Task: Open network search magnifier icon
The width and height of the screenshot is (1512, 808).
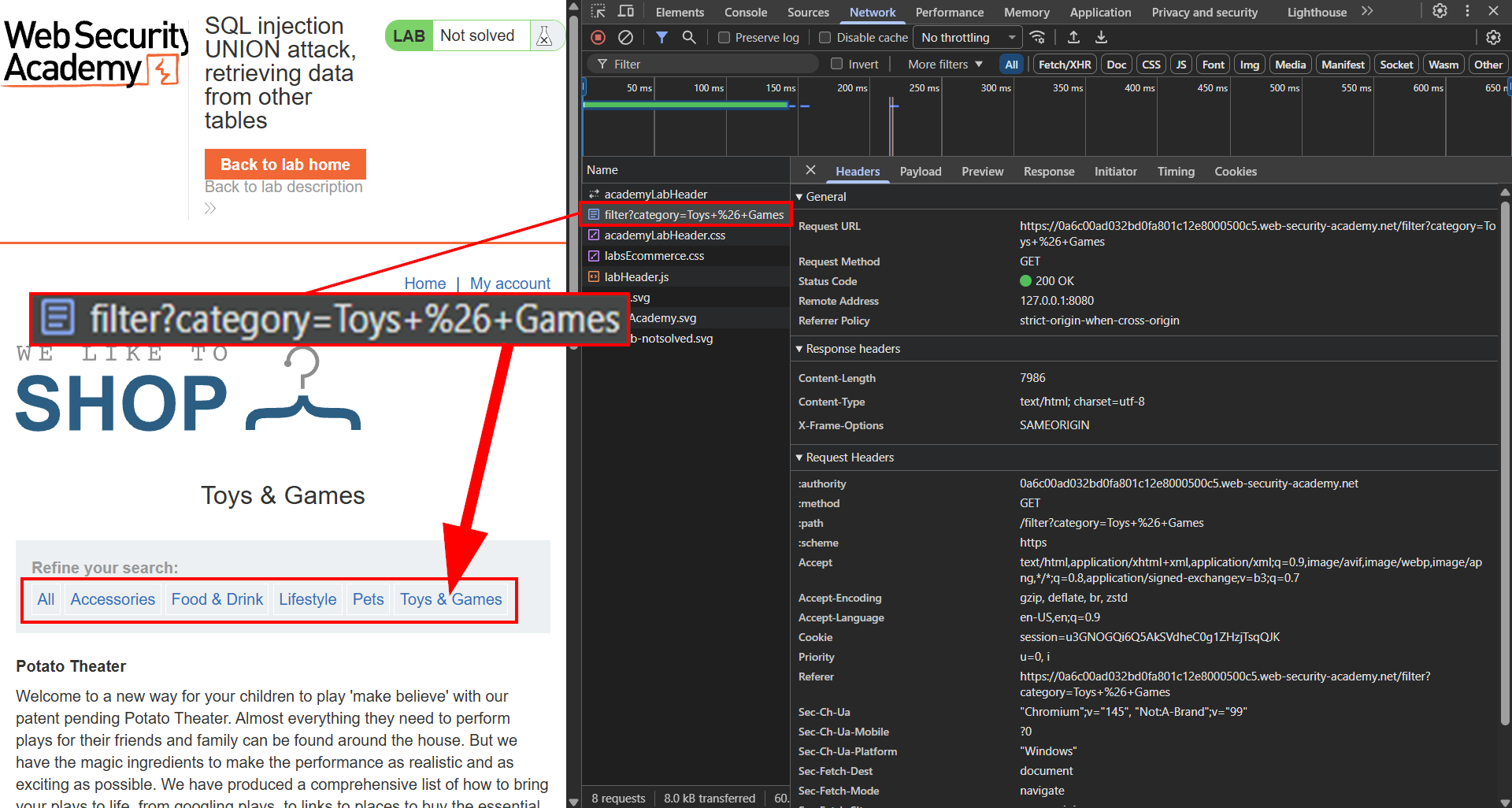Action: pos(689,37)
